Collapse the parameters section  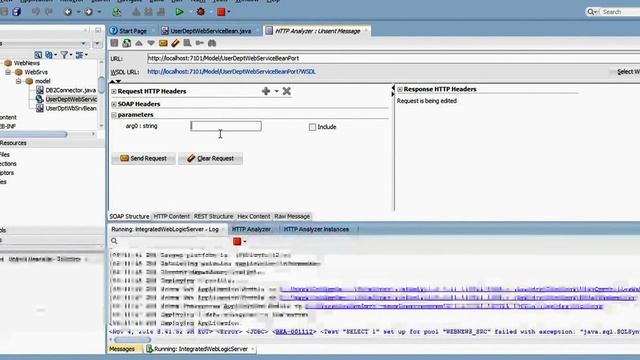pyautogui.click(x=114, y=115)
